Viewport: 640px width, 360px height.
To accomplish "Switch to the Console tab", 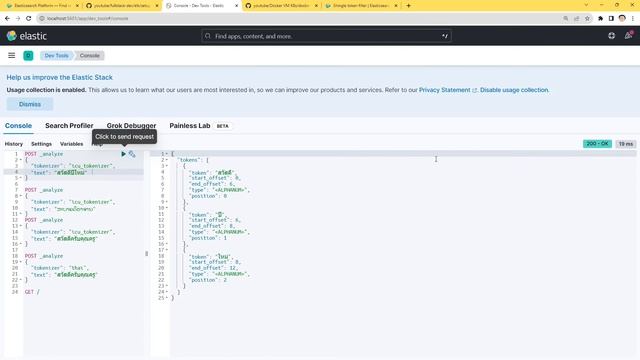I will tap(18, 126).
